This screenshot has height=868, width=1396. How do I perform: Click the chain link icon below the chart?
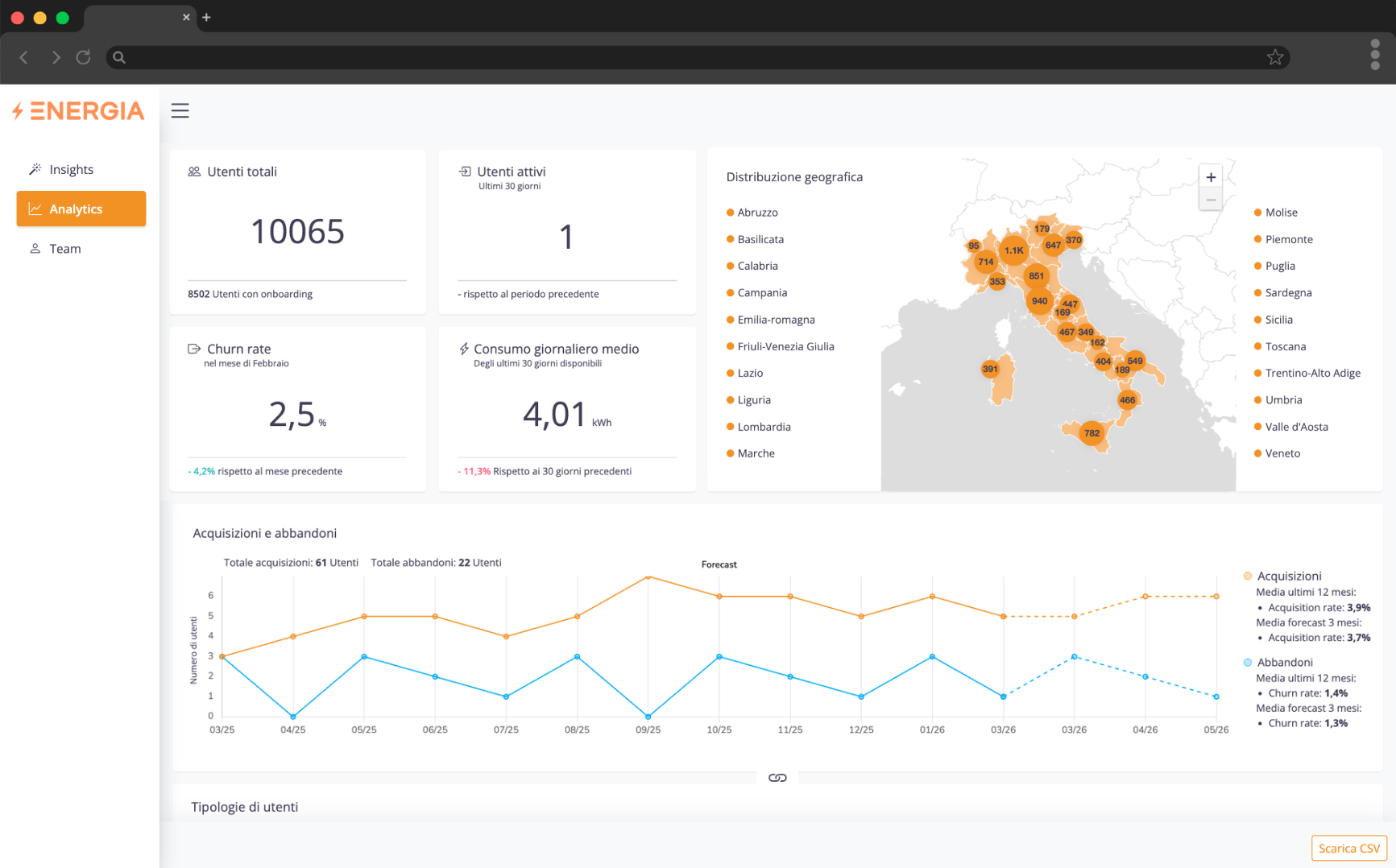777,778
